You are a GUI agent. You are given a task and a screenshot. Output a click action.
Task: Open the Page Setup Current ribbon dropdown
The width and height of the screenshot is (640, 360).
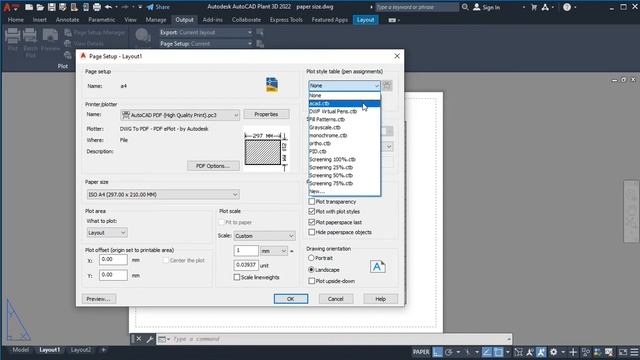coord(206,44)
